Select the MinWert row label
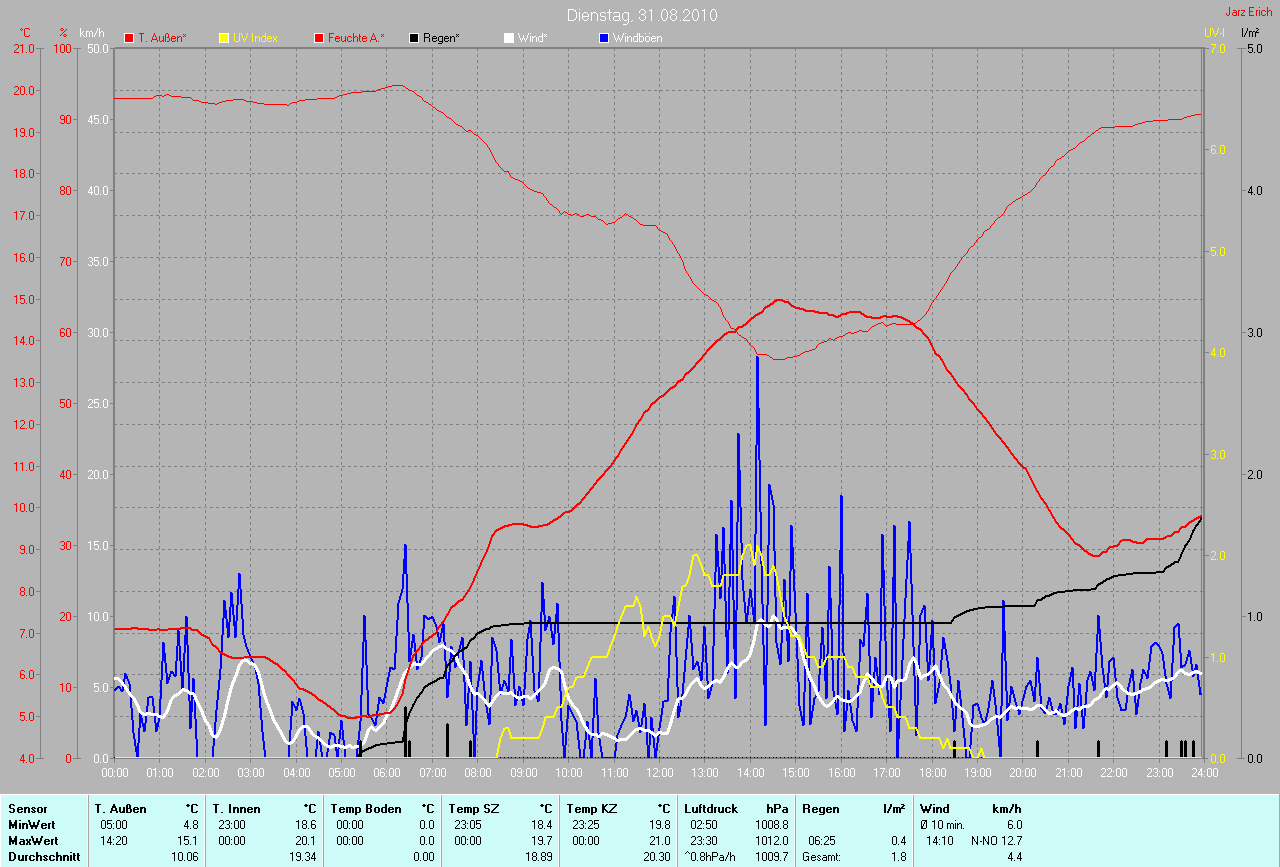 tap(31, 825)
